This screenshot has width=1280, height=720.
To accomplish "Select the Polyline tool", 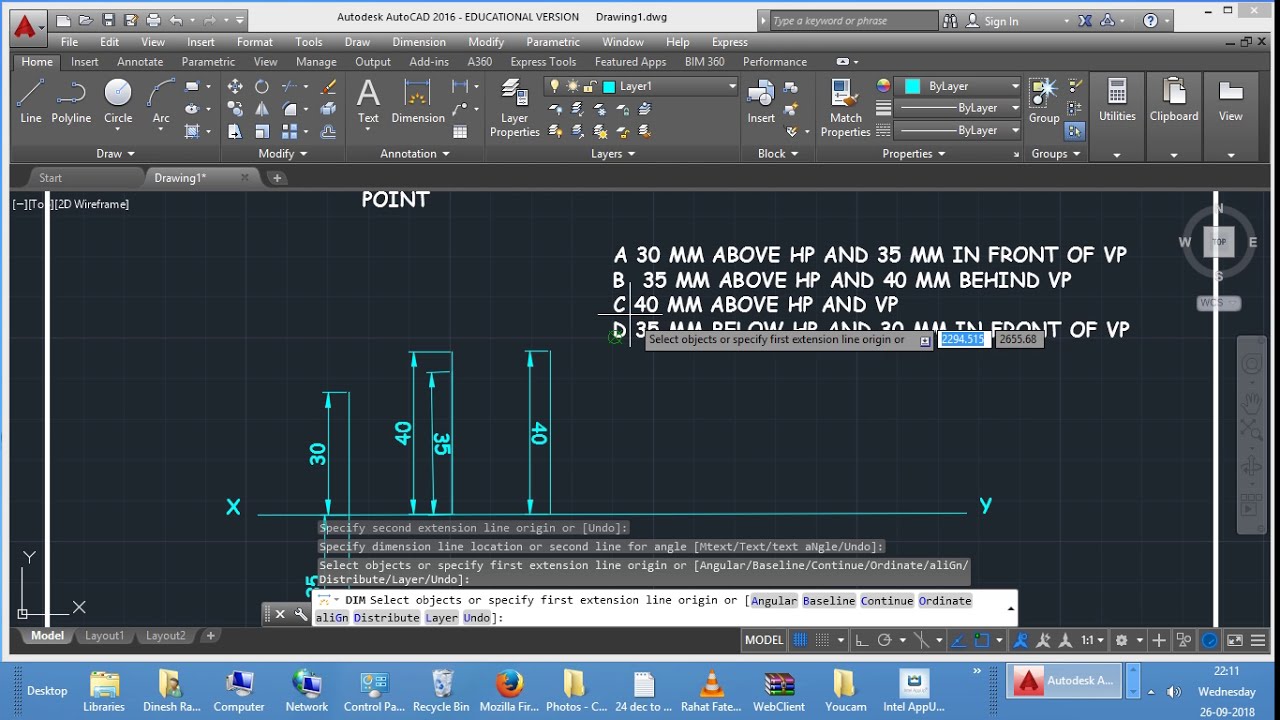I will point(71,101).
